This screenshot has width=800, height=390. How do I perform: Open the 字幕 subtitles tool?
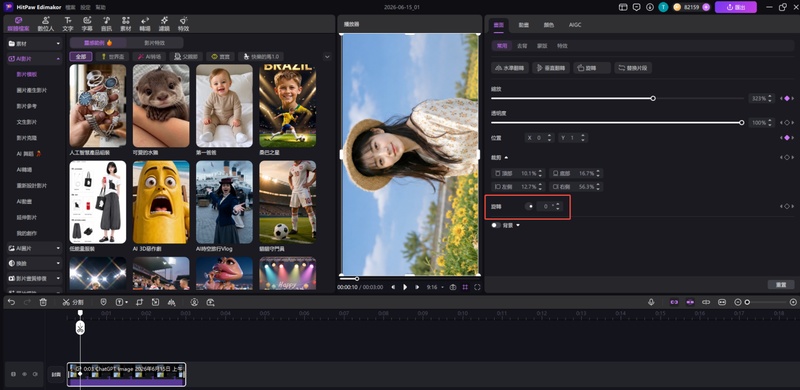tap(87, 24)
